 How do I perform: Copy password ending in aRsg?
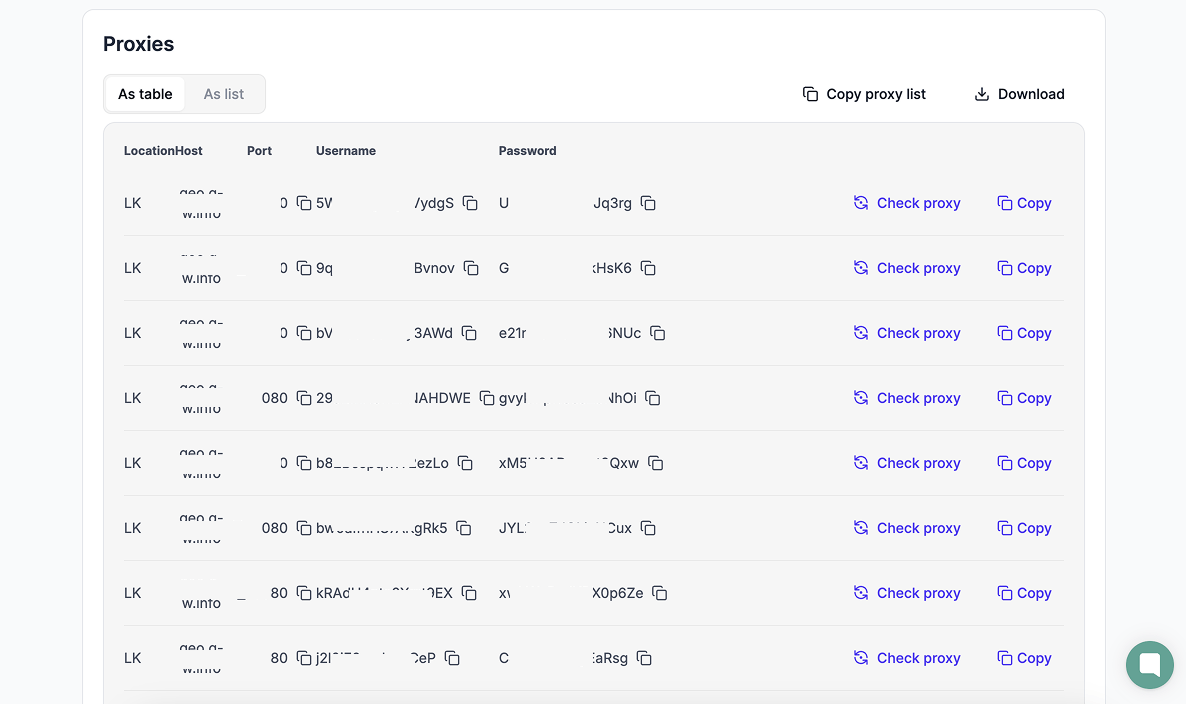(x=644, y=659)
